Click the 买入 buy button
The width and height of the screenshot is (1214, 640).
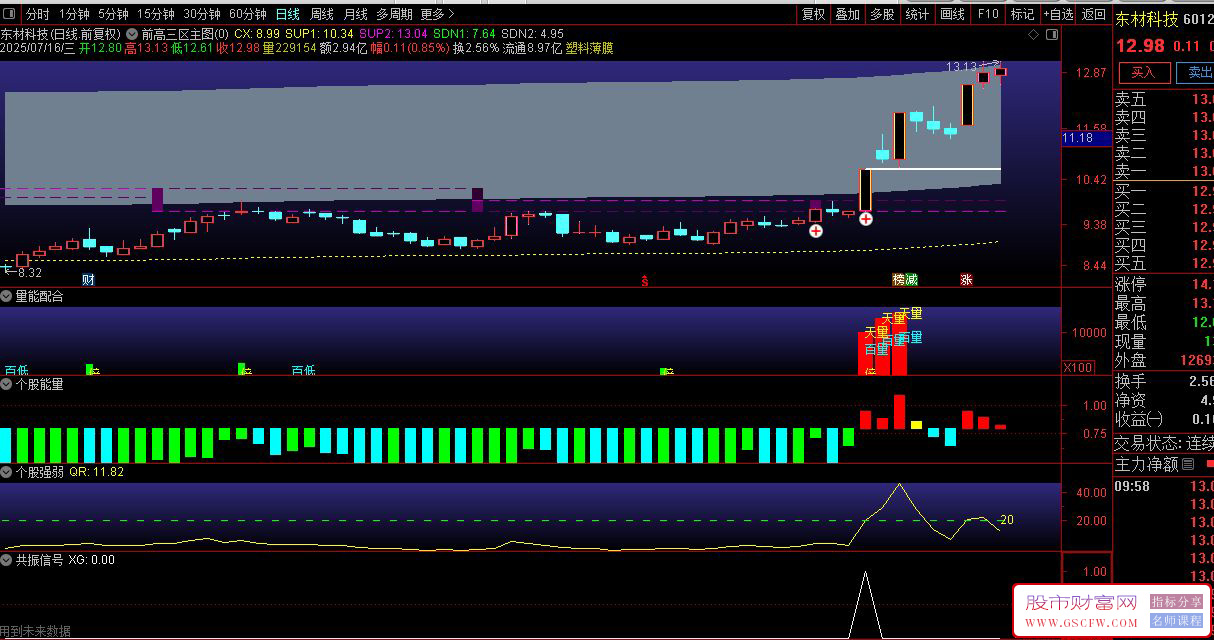(1143, 72)
